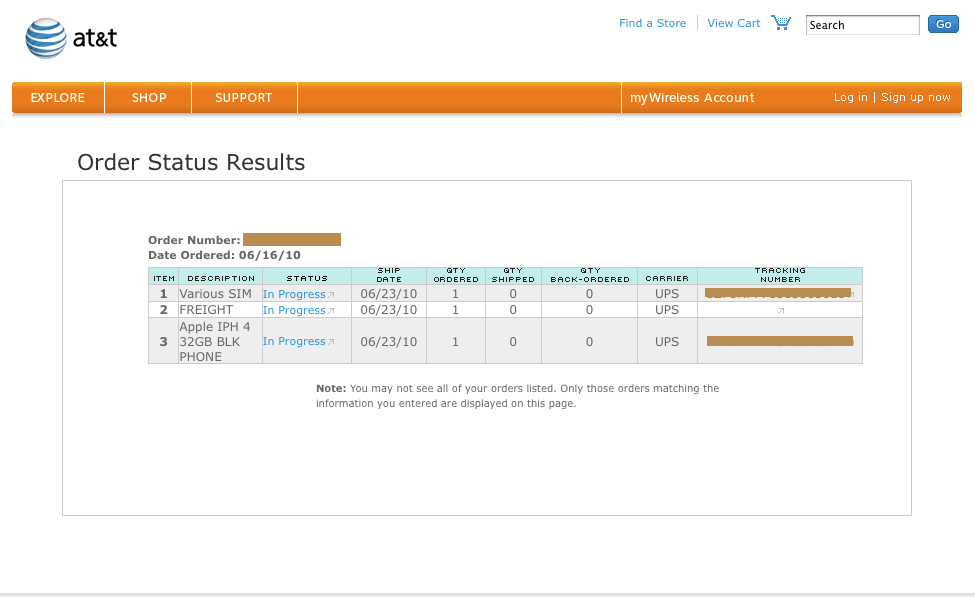
Task: Click the AT&T globe logo
Action: point(46,39)
